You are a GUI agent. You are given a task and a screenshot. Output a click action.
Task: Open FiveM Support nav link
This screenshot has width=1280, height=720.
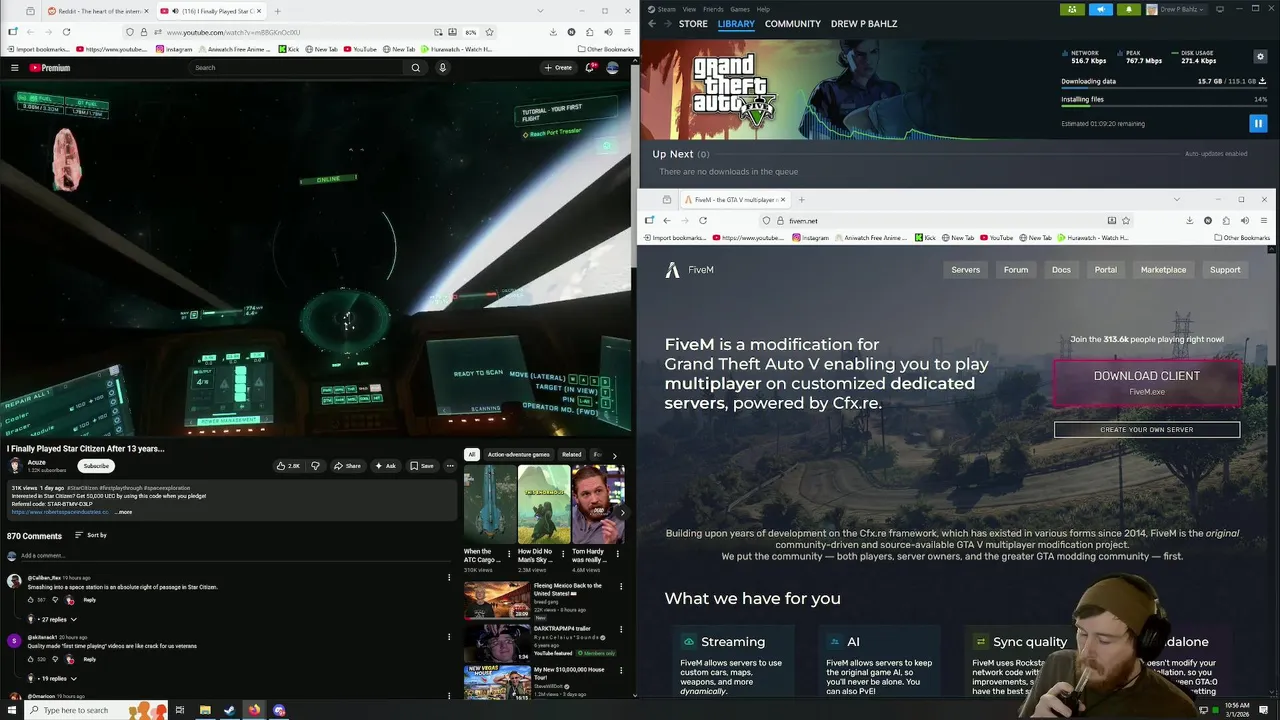coord(1225,269)
